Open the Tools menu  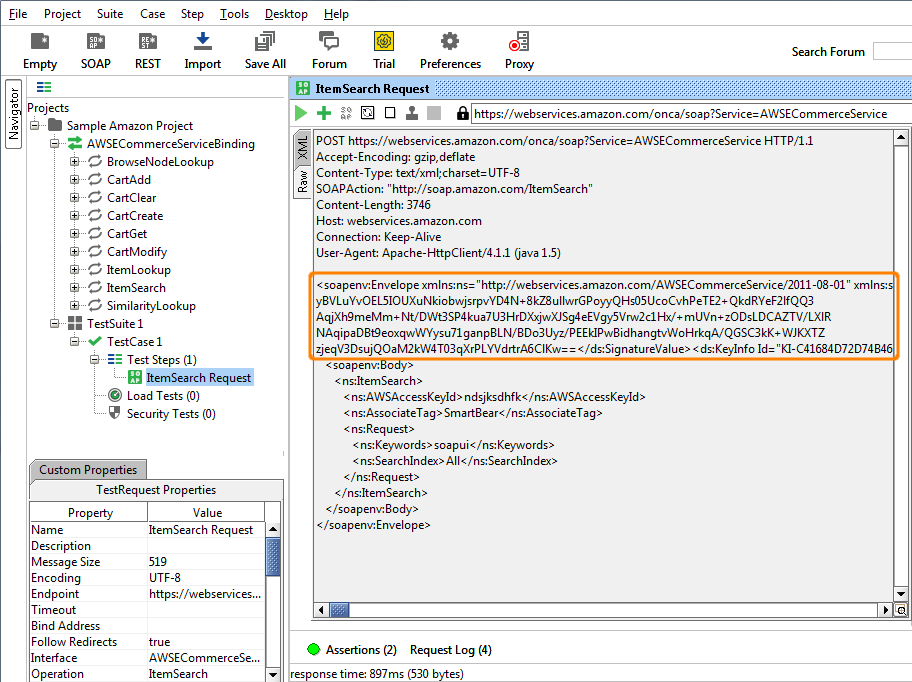click(234, 13)
